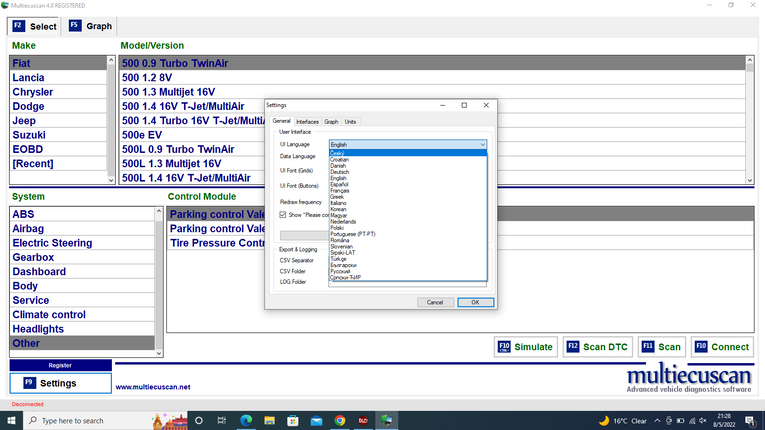Cancel the Settings dialog
The width and height of the screenshot is (765, 430).
[435, 302]
